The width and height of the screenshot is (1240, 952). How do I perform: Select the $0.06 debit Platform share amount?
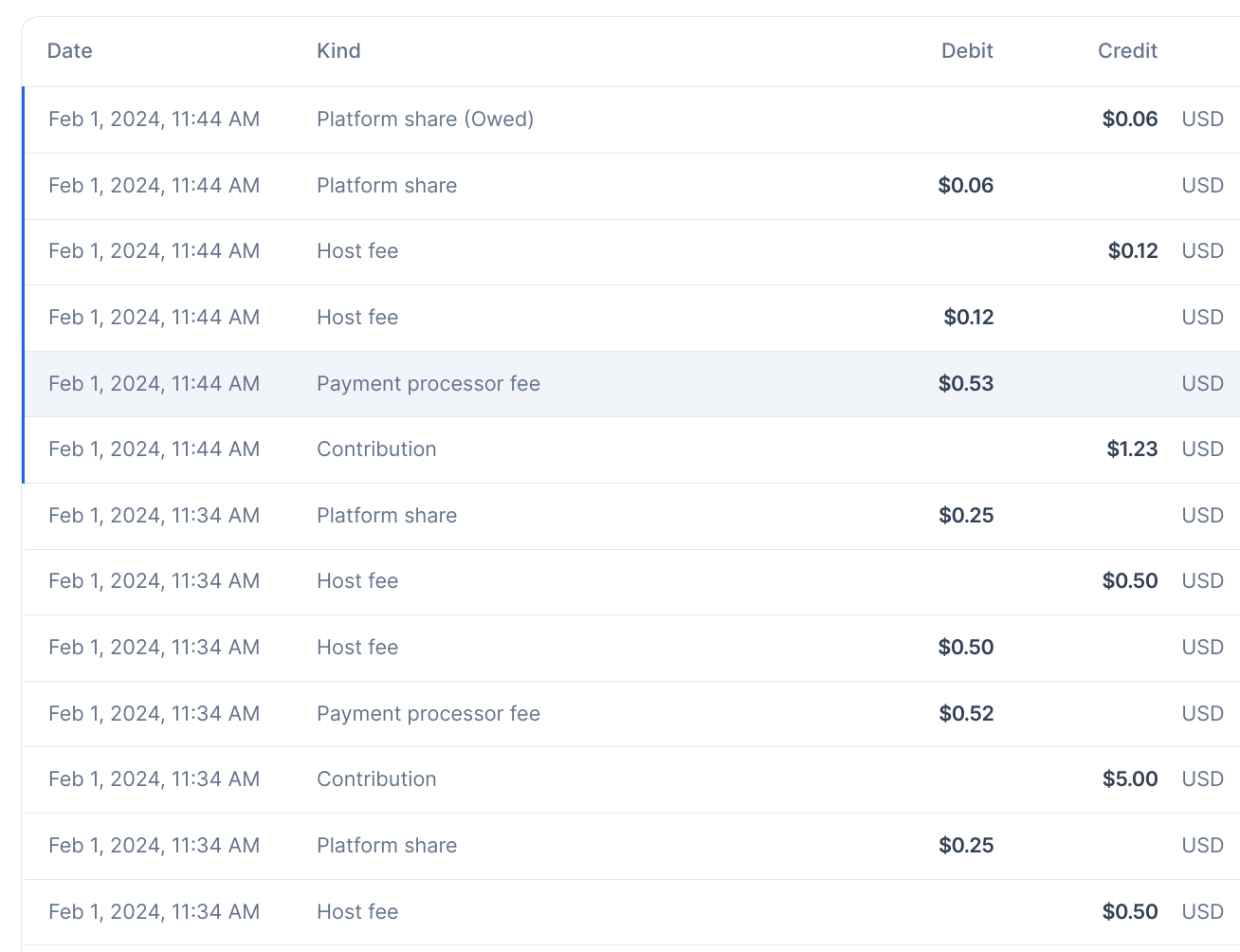(x=965, y=186)
